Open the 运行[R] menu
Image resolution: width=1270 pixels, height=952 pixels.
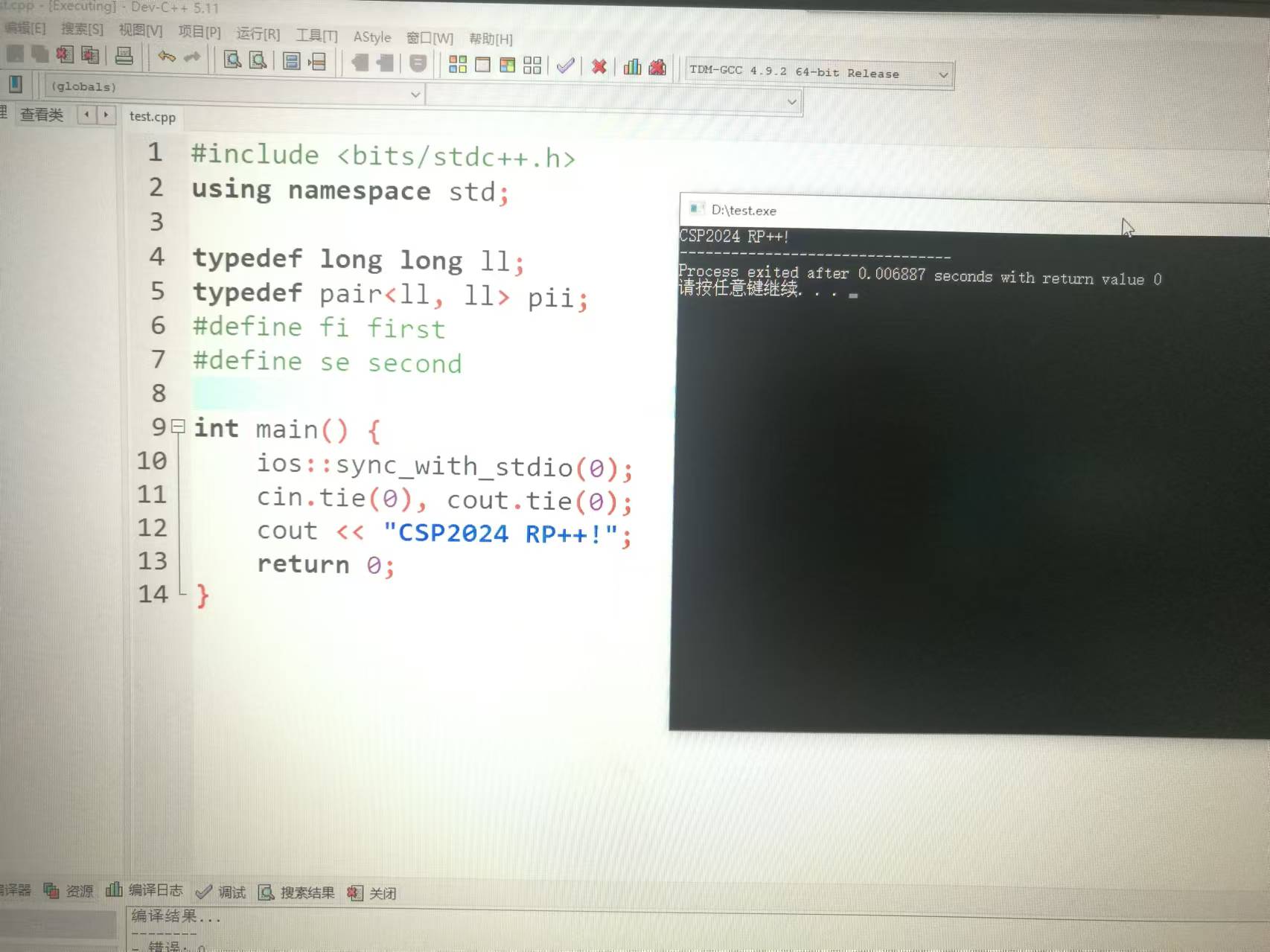coord(258,33)
